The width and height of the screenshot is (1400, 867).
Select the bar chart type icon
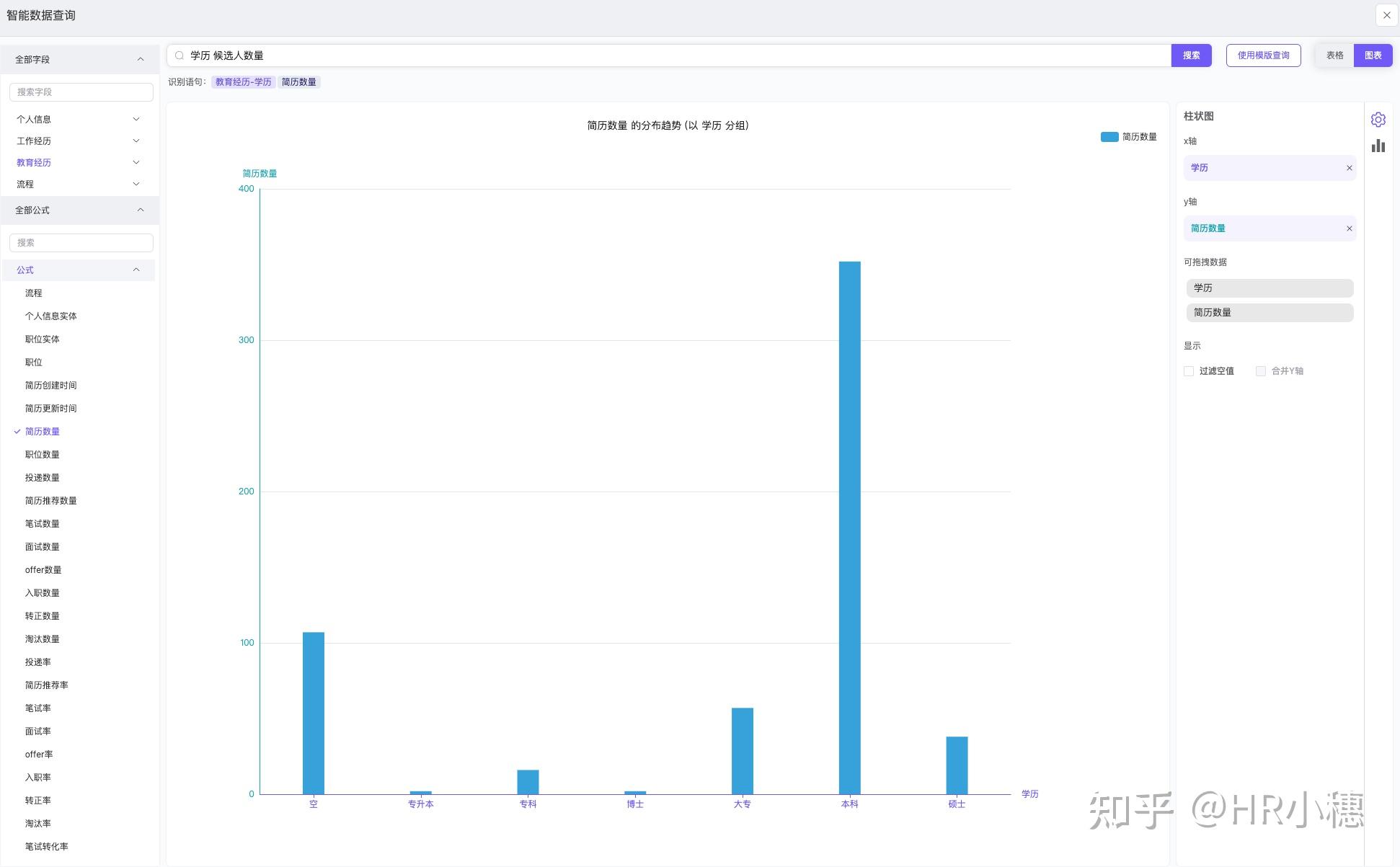[1378, 146]
